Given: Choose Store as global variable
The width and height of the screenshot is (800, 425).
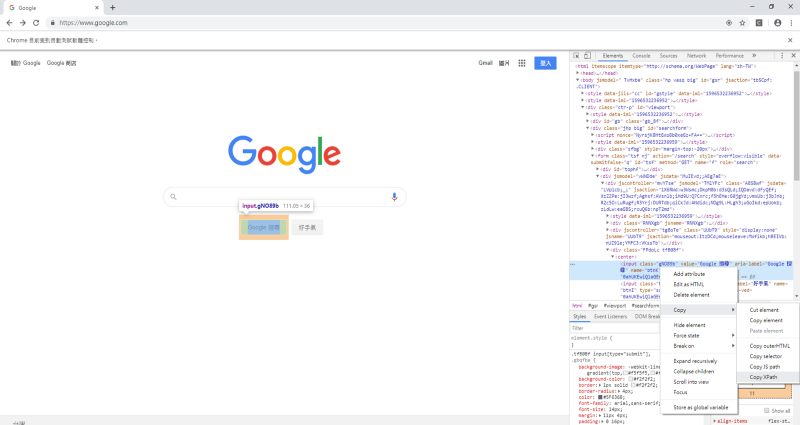Looking at the screenshot, I should point(699,407).
